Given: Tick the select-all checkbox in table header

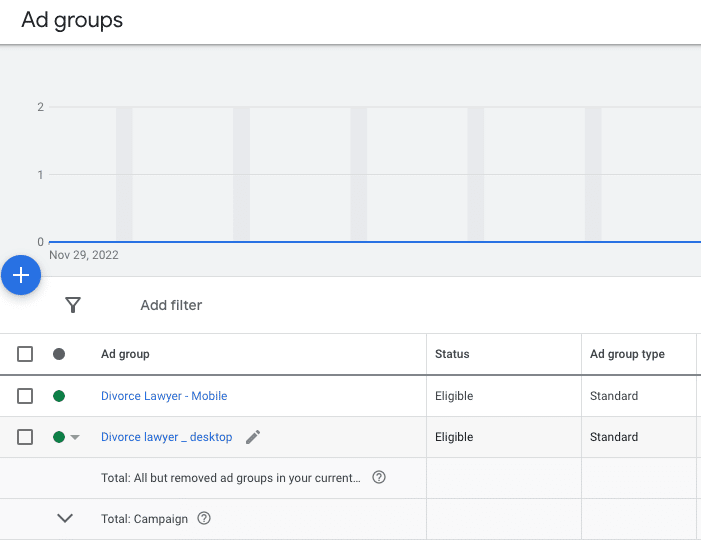Looking at the screenshot, I should (25, 354).
